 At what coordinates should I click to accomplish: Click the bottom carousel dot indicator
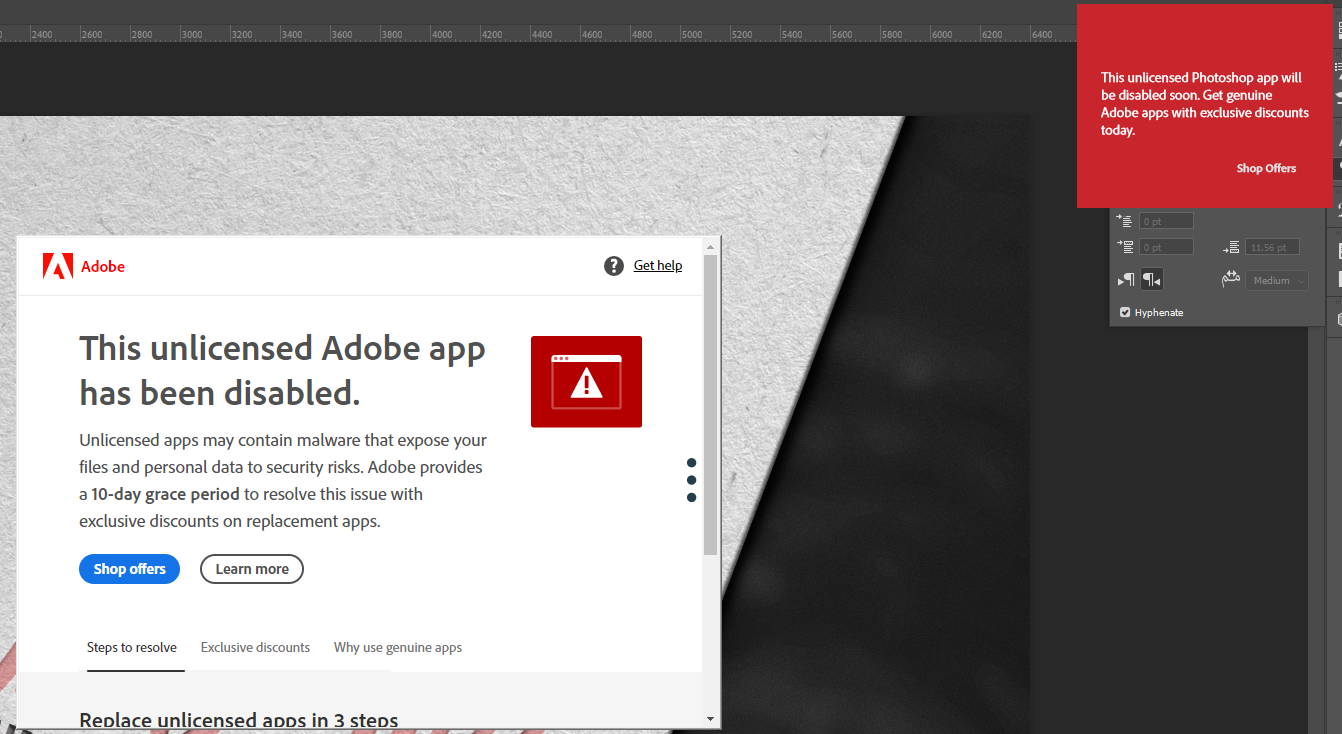[692, 497]
